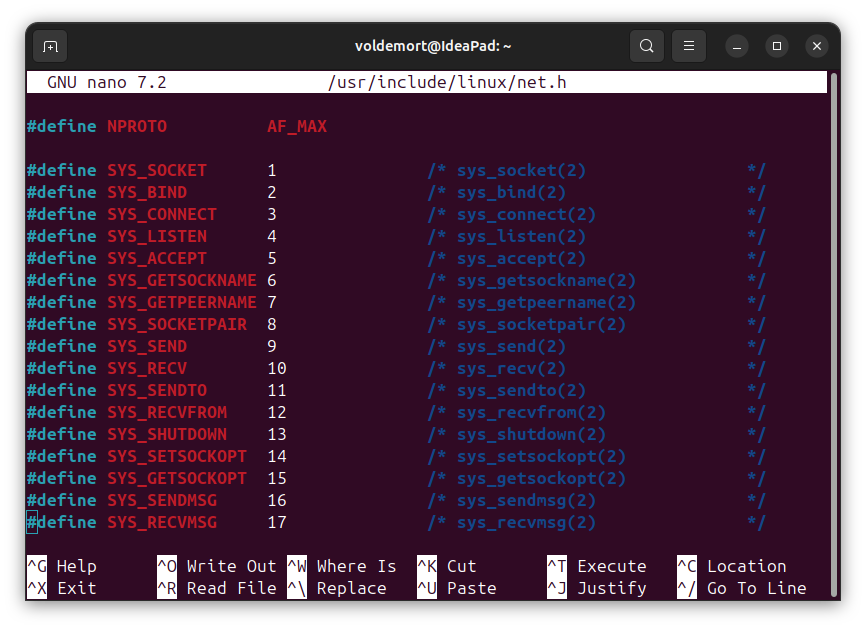Click the SYS_RECVMSG macro name
Image resolution: width=866 pixels, height=629 pixels.
pyautogui.click(x=162, y=522)
